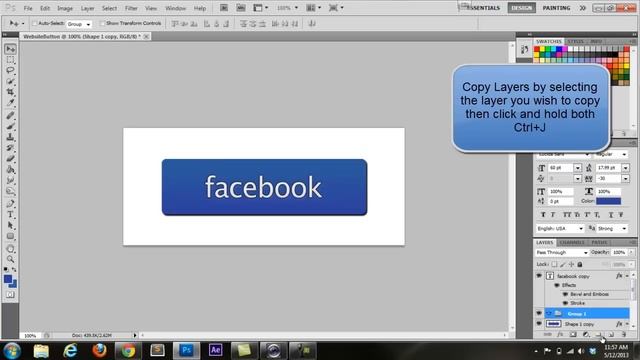Switch to the Essentials workspace
Viewport: 640px width, 360px height.
483,8
